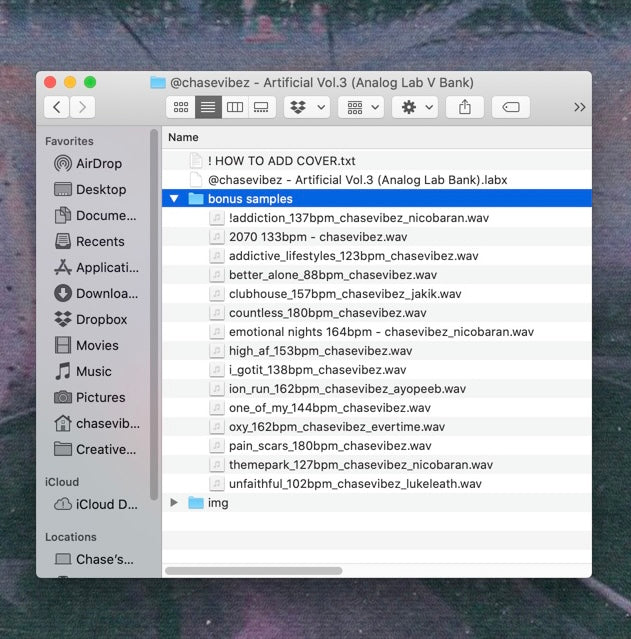
Task: Select unfaithful_102bpm_chasevibez_lukeleath.wav
Action: coord(377,484)
